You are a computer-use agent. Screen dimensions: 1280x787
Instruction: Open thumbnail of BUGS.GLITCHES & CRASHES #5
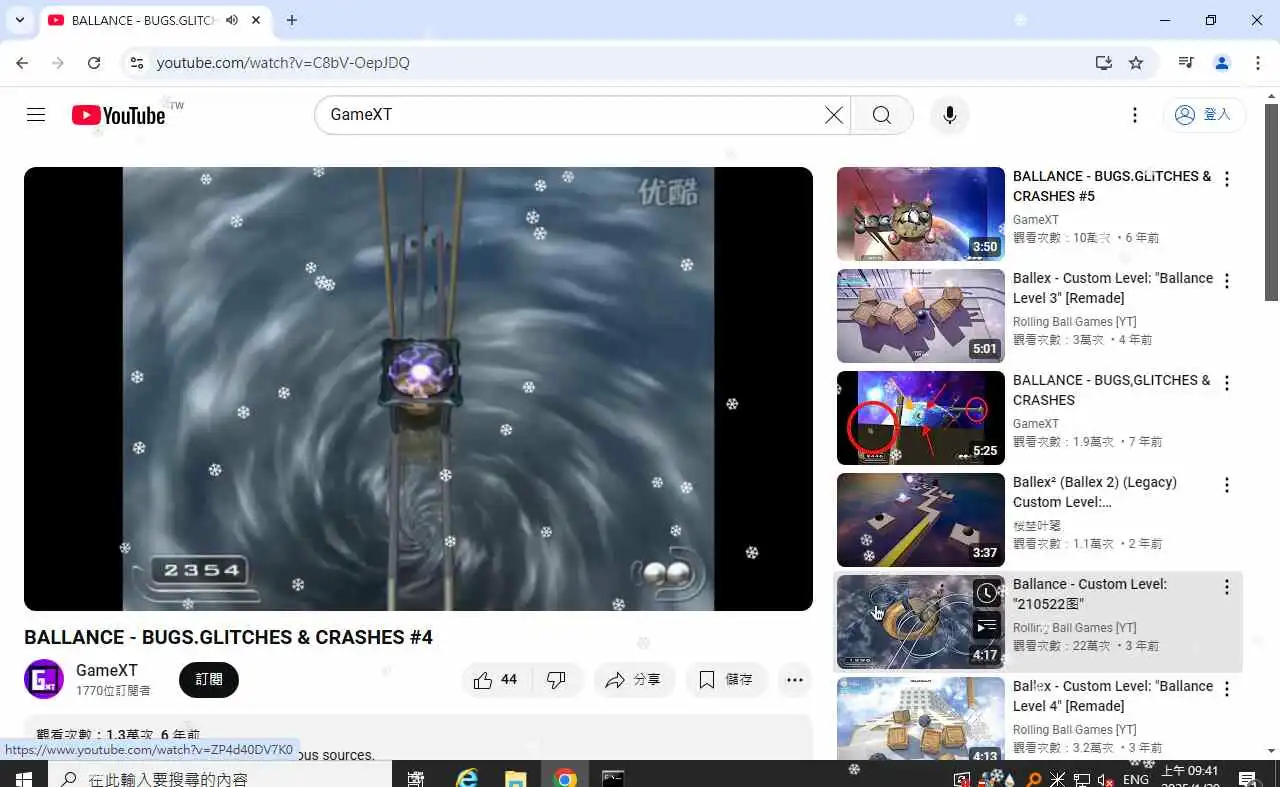[x=920, y=214]
